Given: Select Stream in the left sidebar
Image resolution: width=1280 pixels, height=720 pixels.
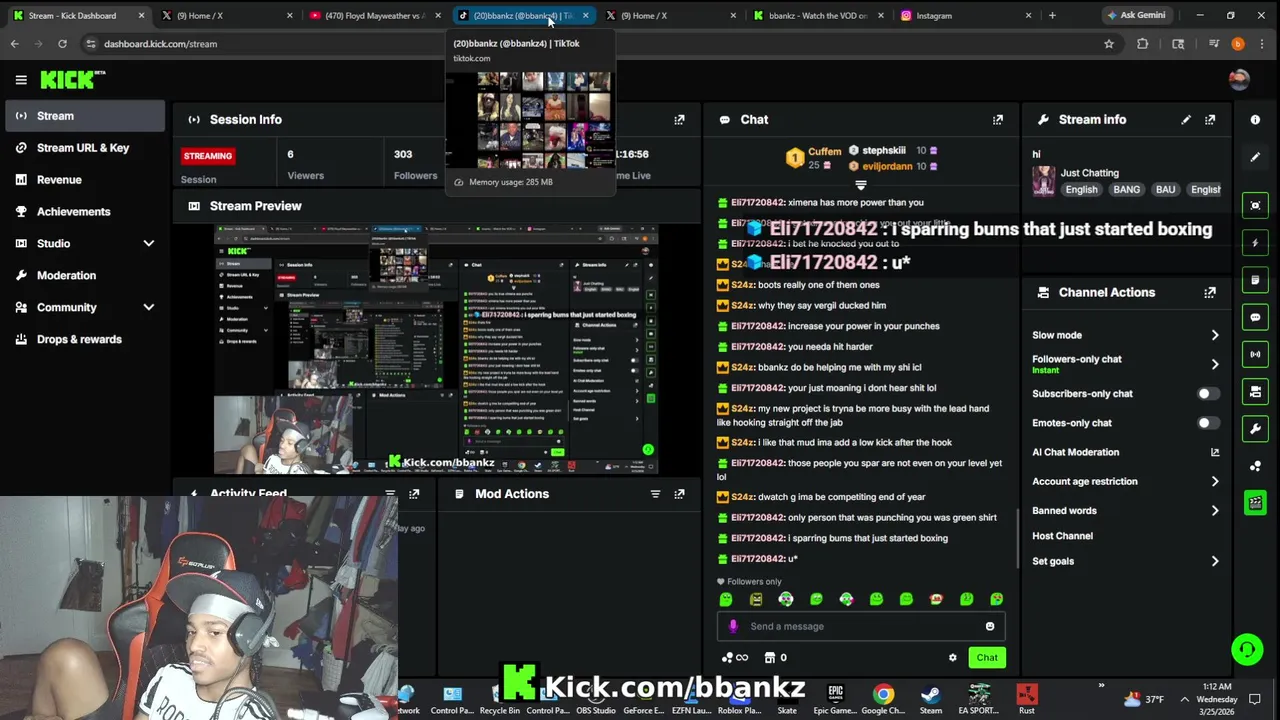Looking at the screenshot, I should (x=85, y=116).
